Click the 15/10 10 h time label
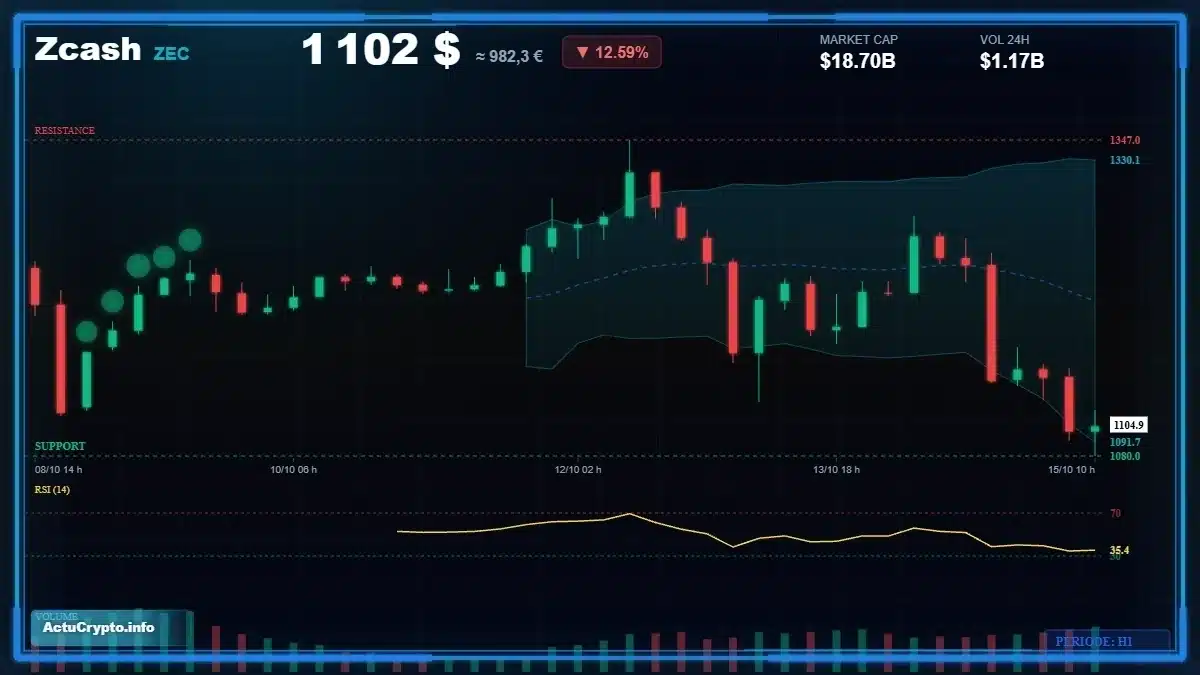The width and height of the screenshot is (1200, 675). coord(1071,469)
